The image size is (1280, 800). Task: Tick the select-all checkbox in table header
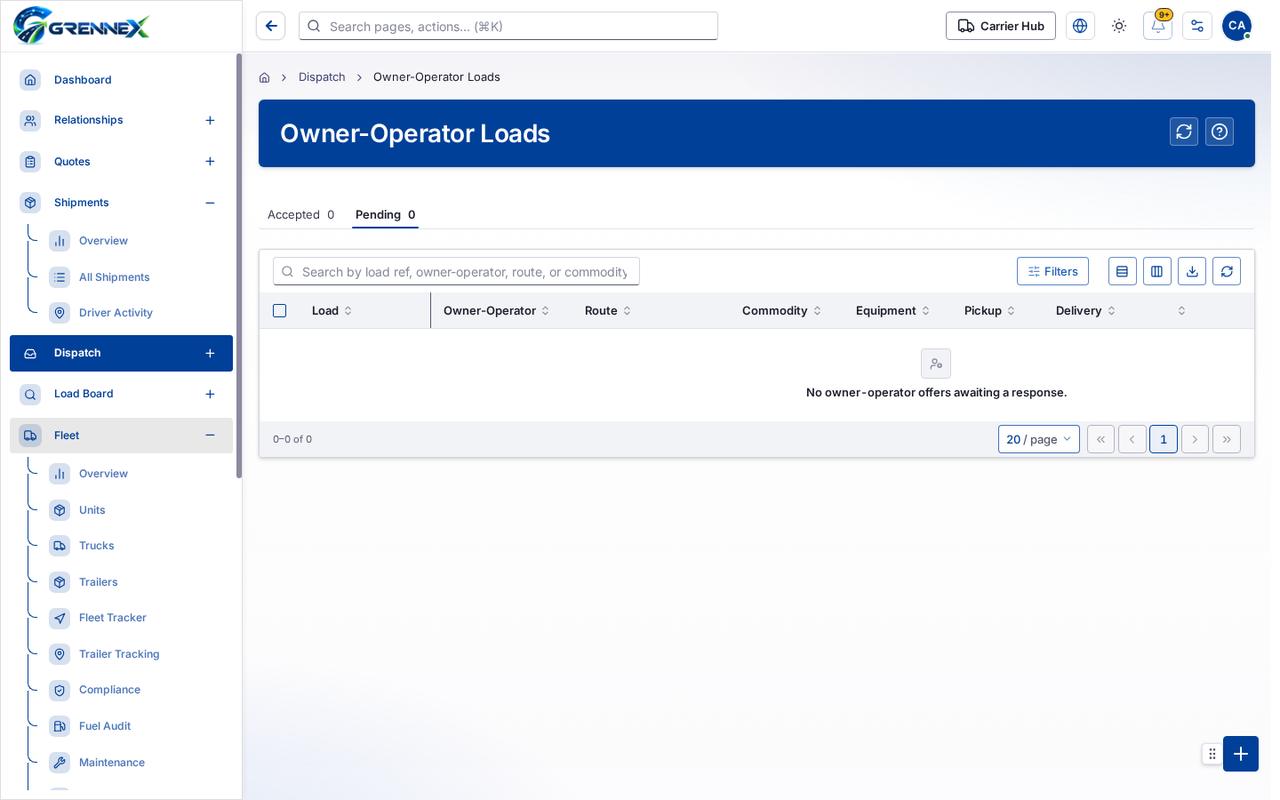click(280, 311)
